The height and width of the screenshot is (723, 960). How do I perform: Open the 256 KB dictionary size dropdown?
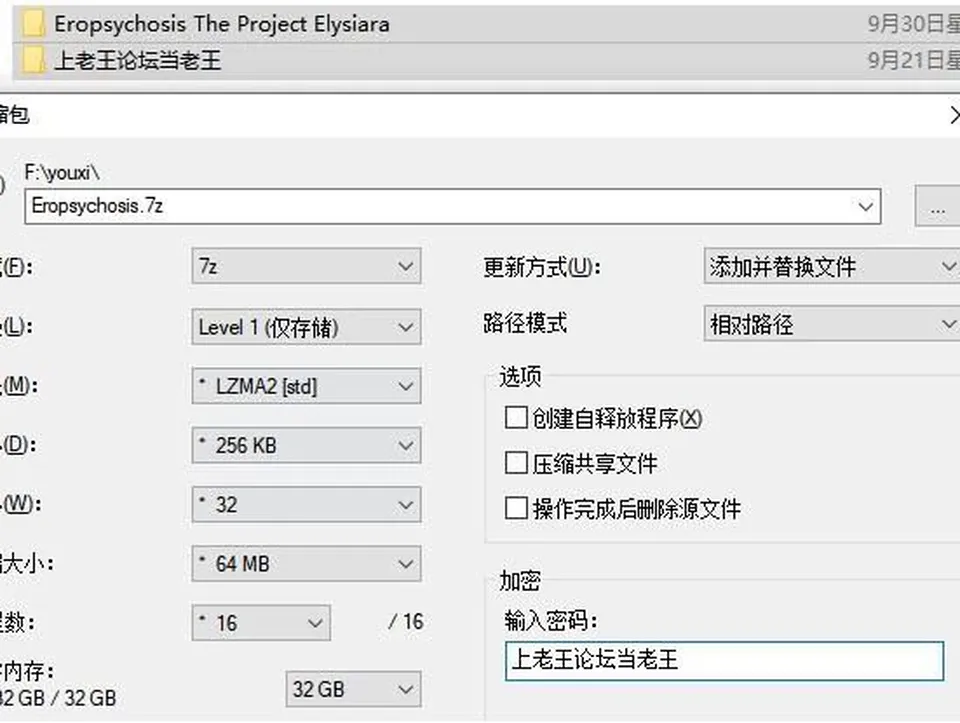pyautogui.click(x=306, y=445)
